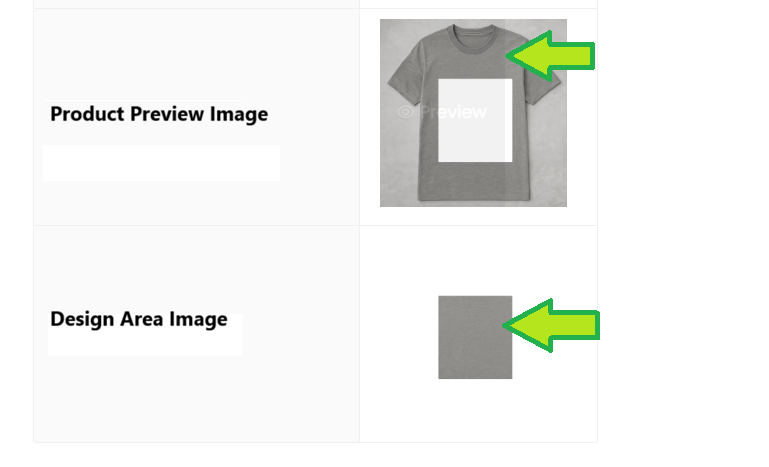This screenshot has width=769, height=467.
Task: Click the eye icon beside Preview
Action: (405, 112)
